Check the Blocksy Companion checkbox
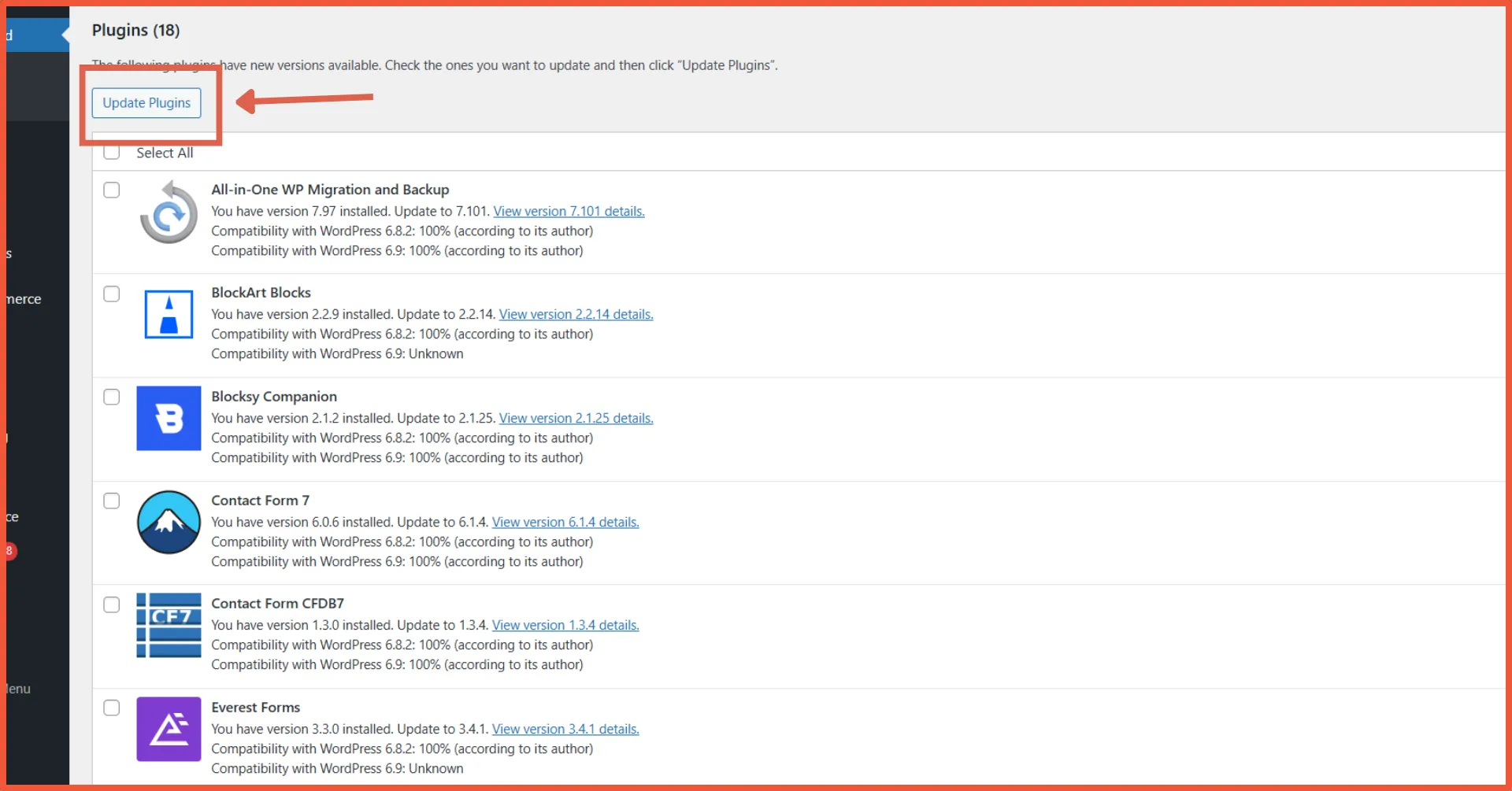The height and width of the screenshot is (791, 1512). point(111,397)
